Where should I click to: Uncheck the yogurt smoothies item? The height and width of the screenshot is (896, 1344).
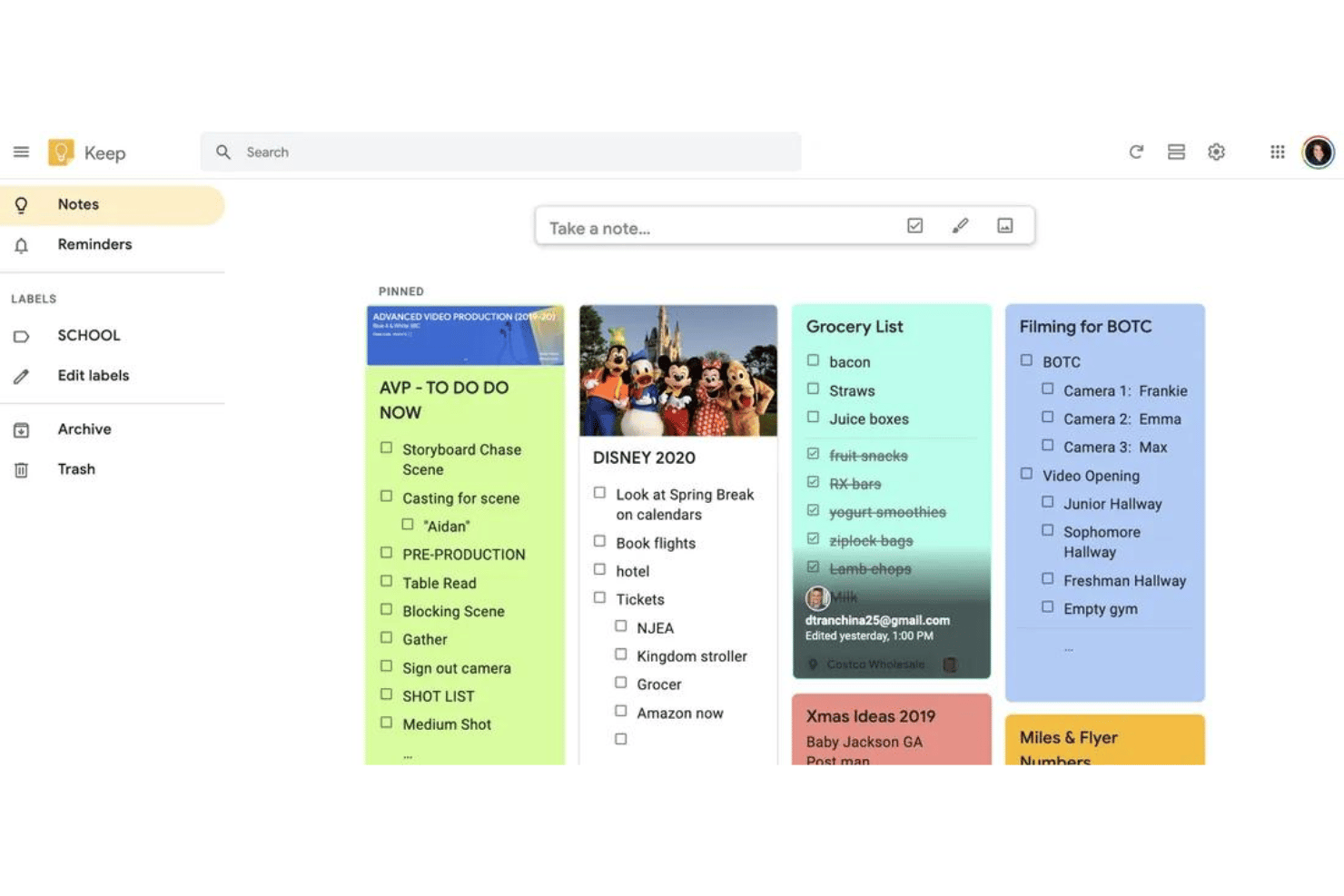[813, 510]
